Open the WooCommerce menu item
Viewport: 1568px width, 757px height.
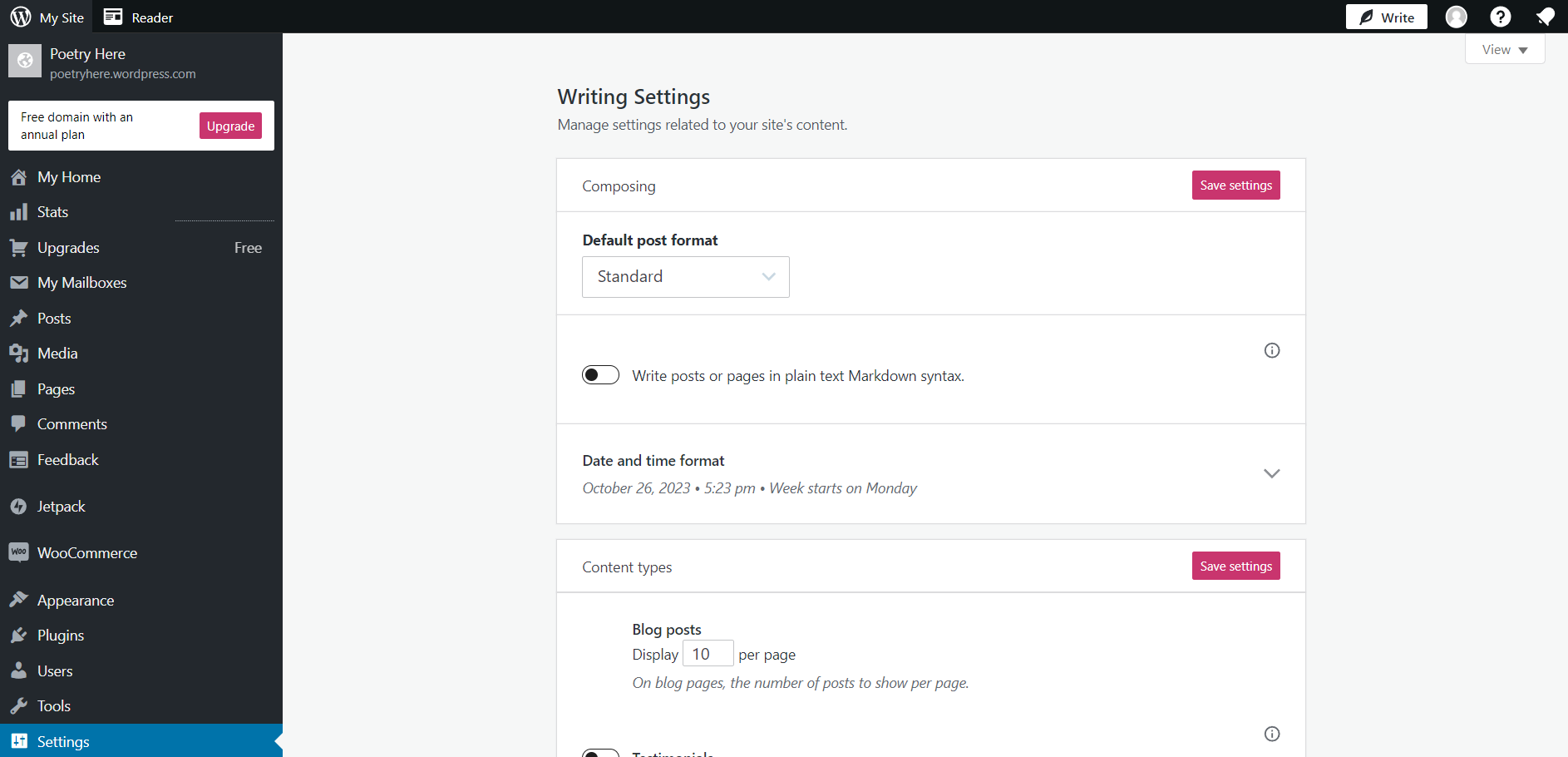pos(141,552)
